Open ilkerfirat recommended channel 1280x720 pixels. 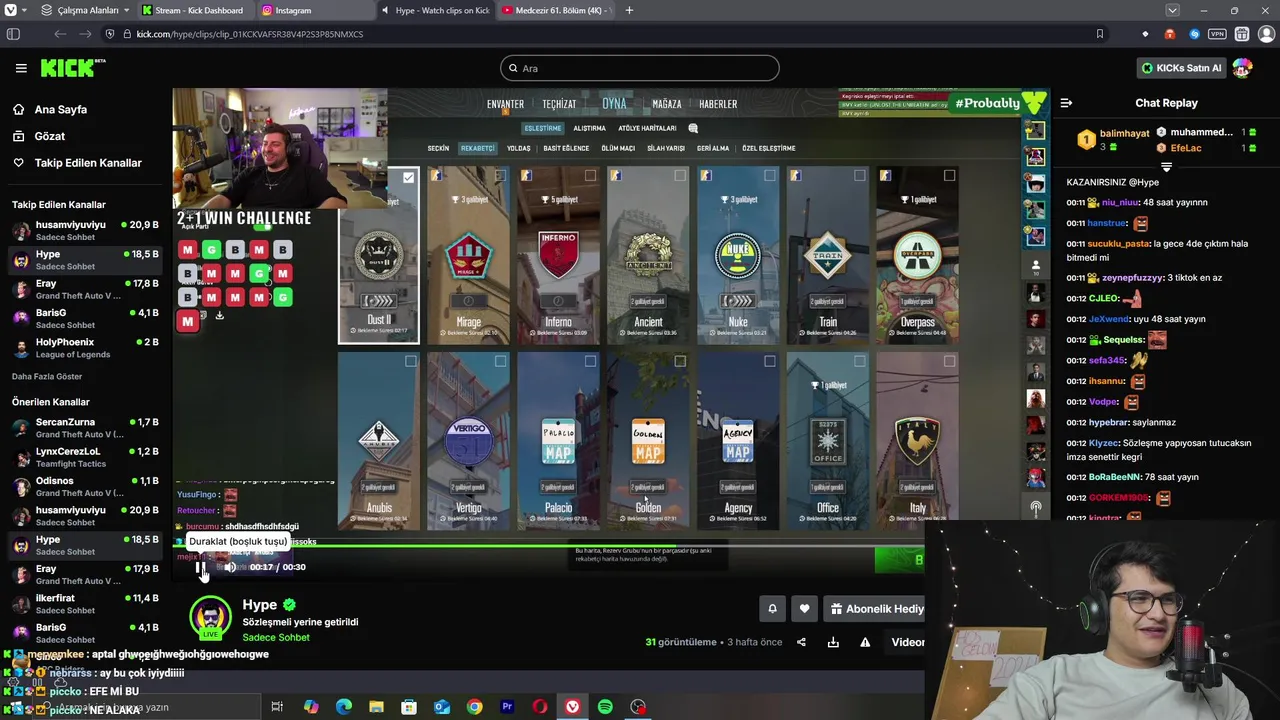[85, 603]
